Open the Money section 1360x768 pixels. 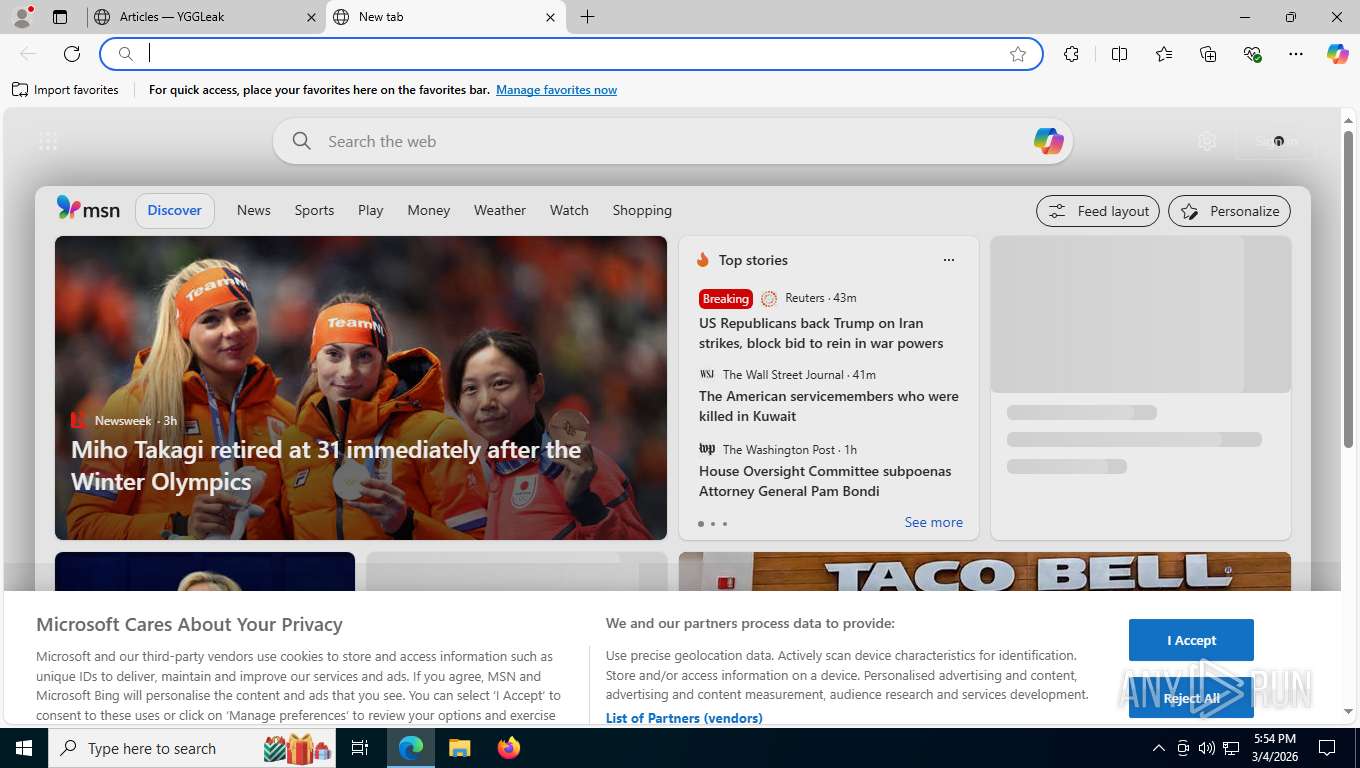coord(429,210)
